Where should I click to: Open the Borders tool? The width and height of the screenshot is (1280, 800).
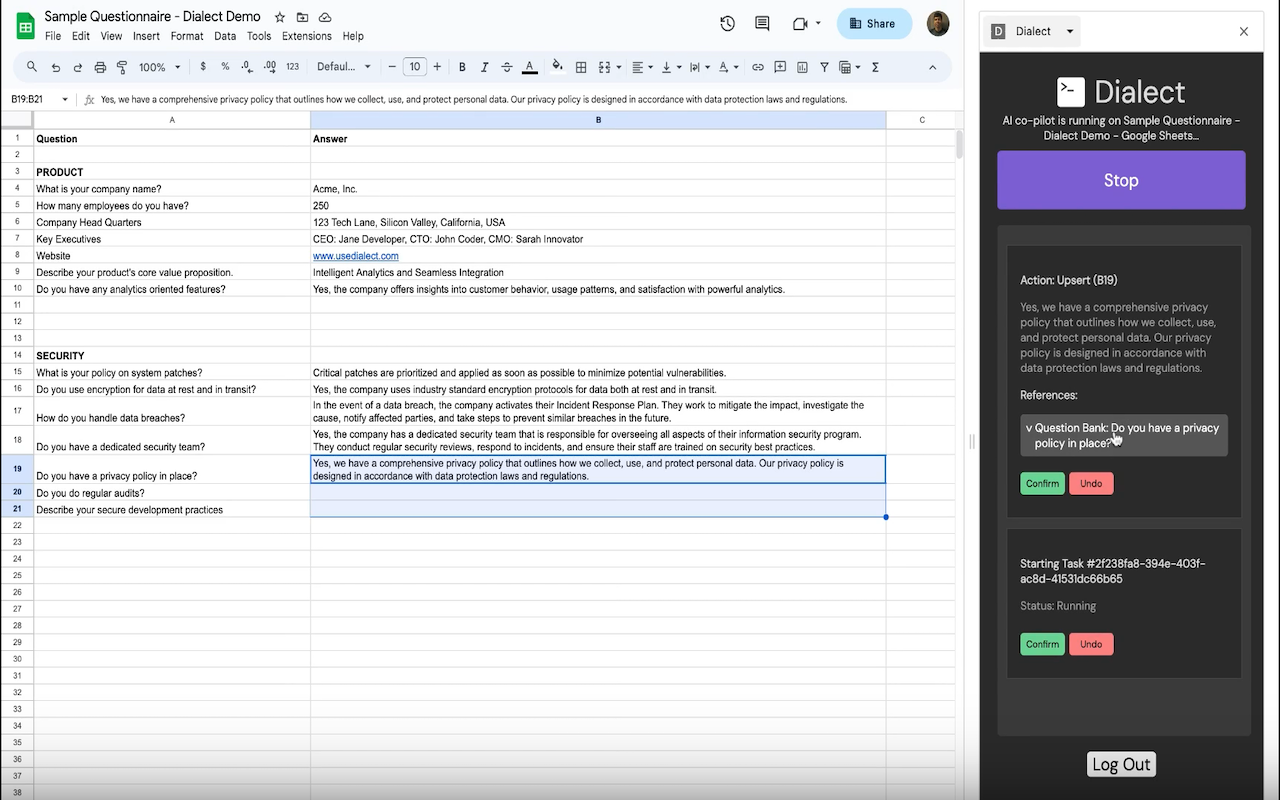(x=581, y=67)
